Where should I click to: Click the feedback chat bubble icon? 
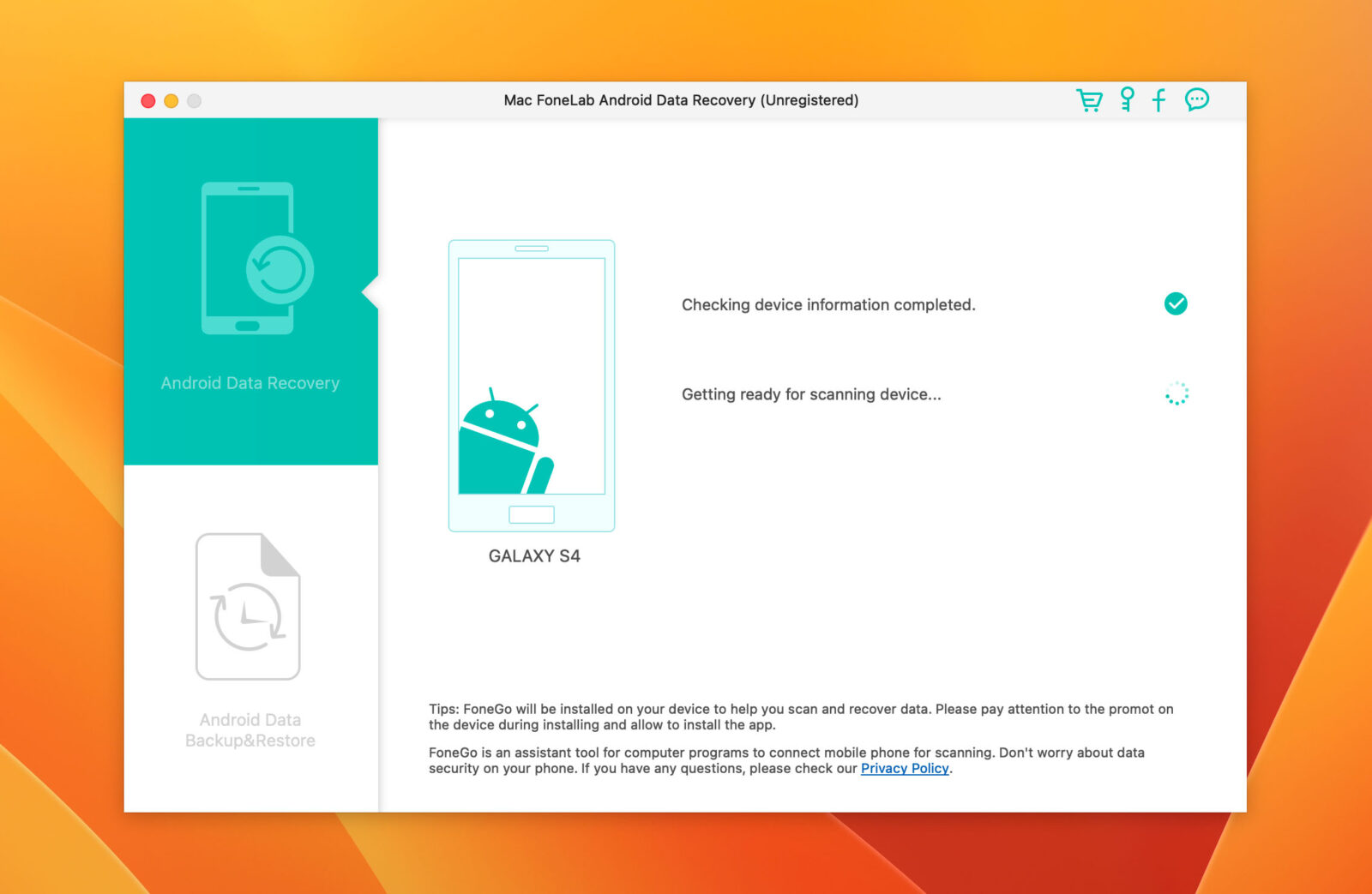click(1196, 99)
